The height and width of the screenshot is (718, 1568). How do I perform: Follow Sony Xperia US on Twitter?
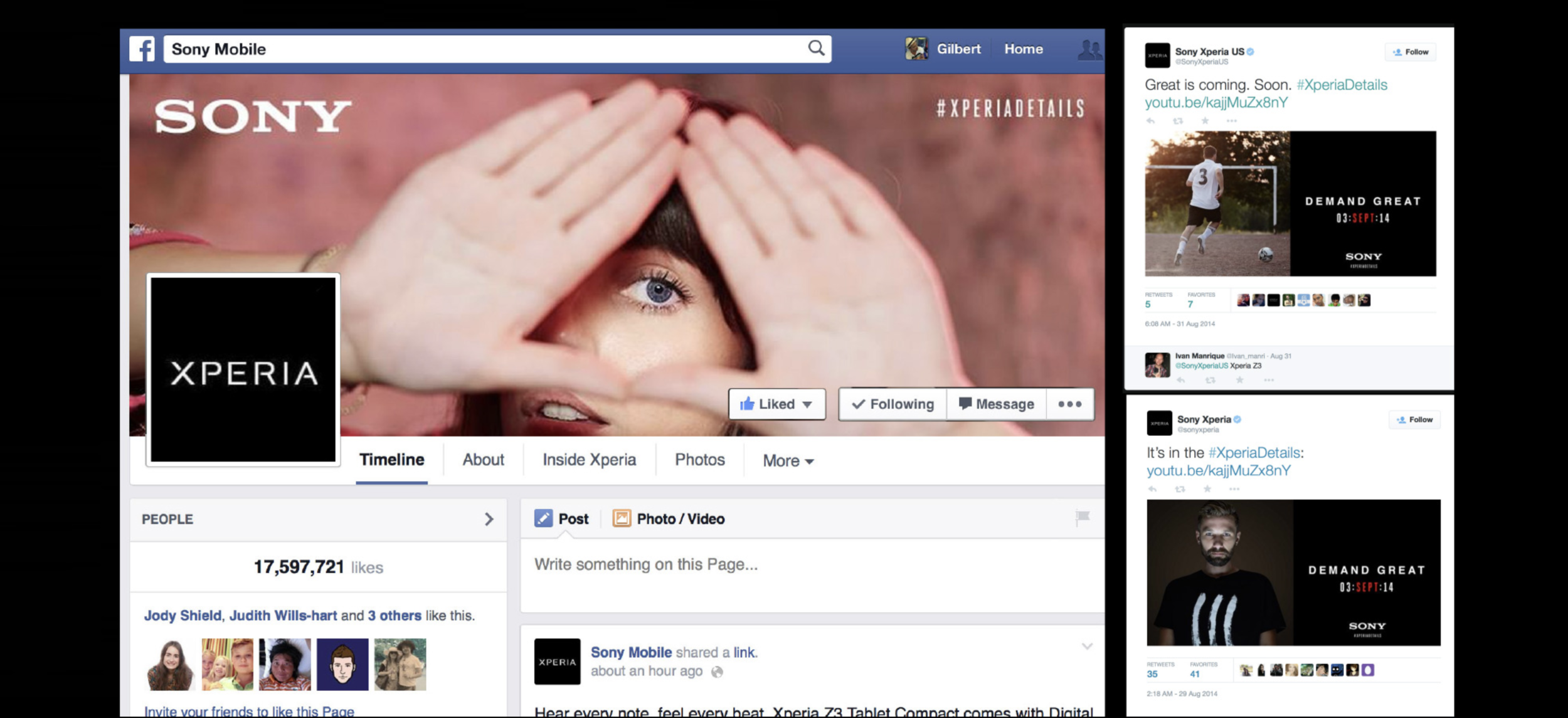point(1411,52)
